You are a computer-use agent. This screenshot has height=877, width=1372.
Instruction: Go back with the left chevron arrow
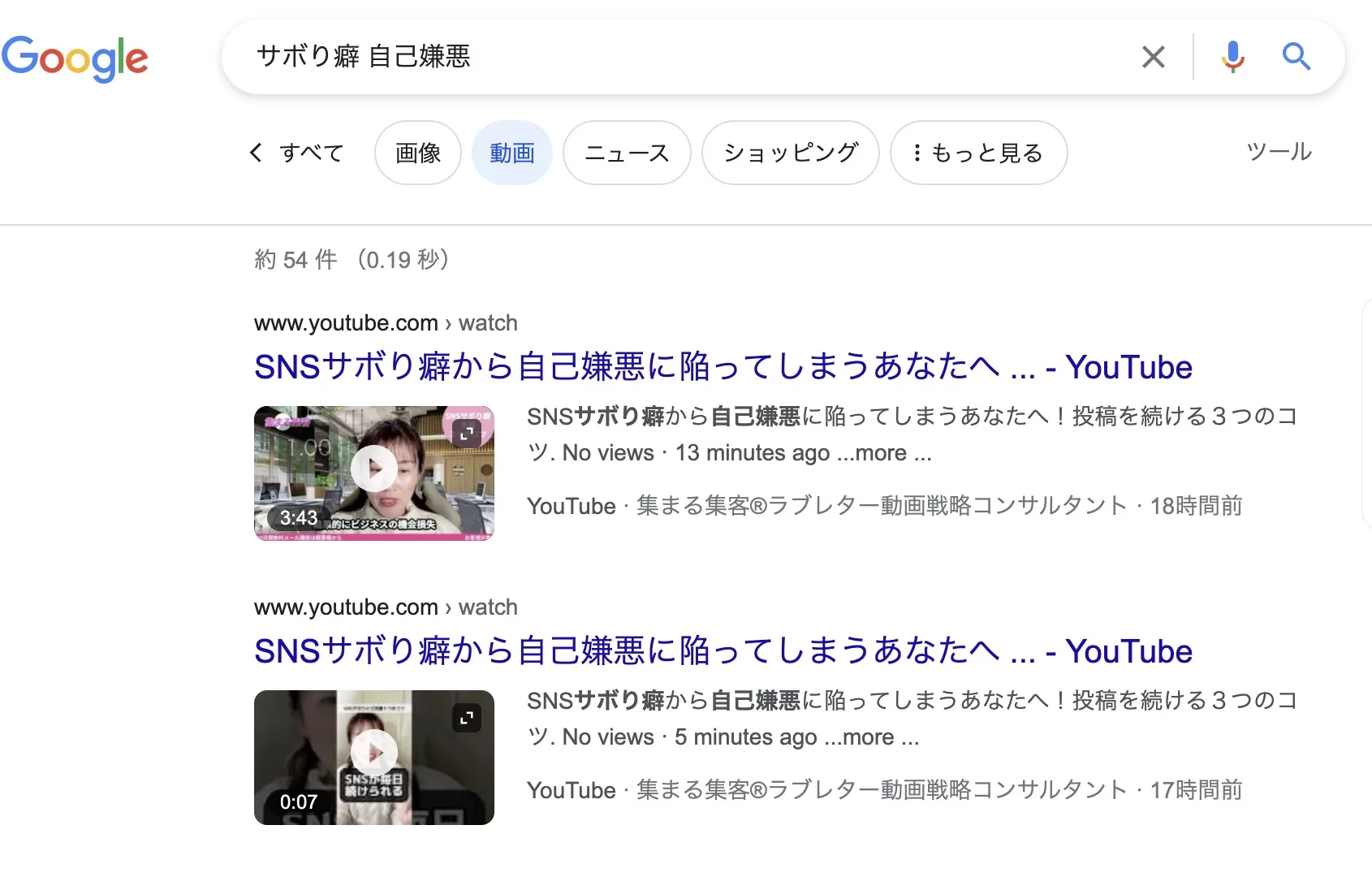coord(256,153)
